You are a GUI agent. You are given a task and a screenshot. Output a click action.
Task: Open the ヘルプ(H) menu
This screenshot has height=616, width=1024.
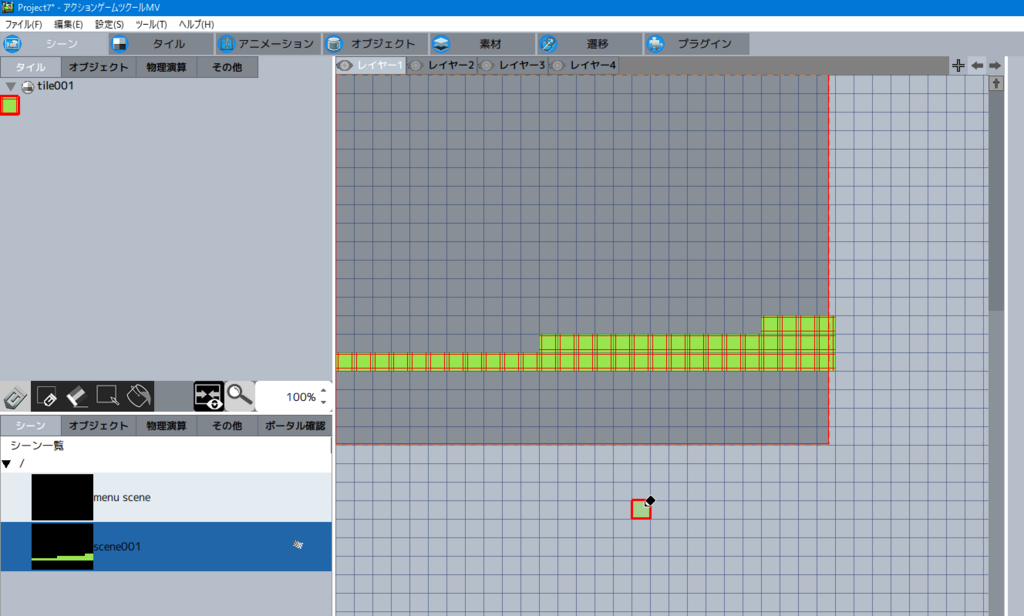pos(196,24)
